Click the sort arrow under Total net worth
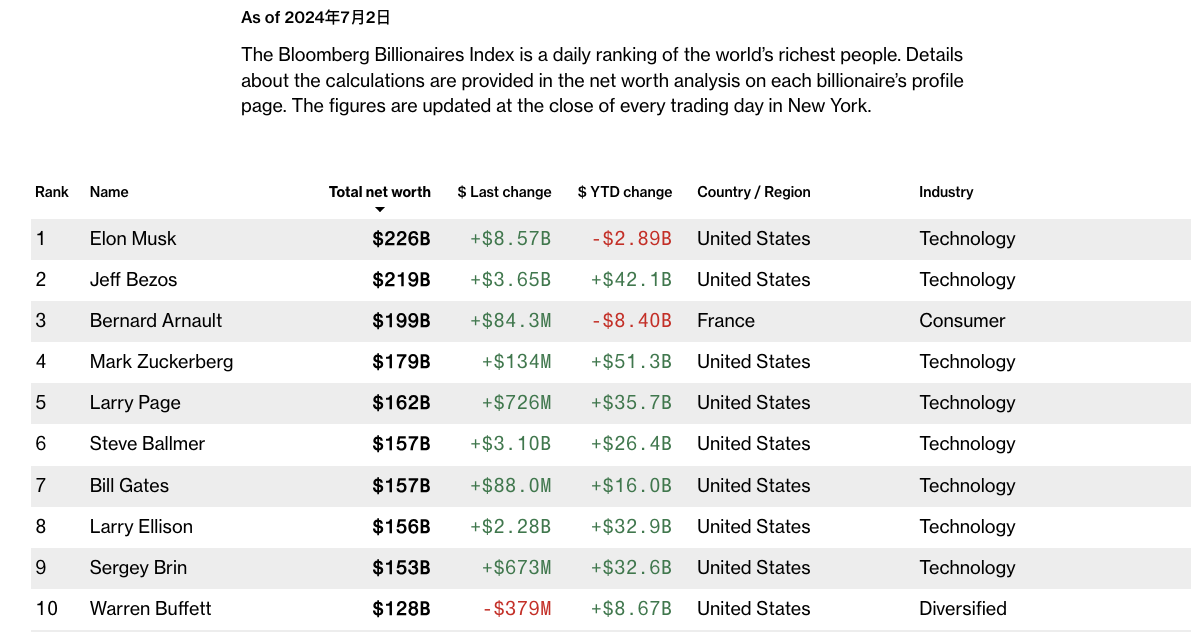Image resolution: width=1198 pixels, height=632 pixels. 380,210
